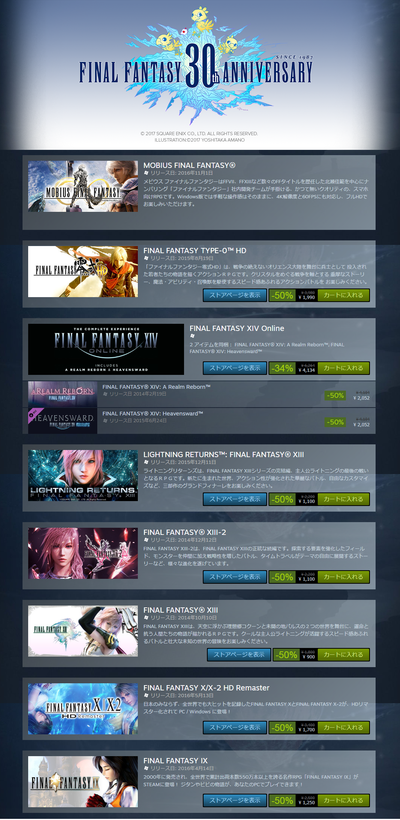Open MOBIUS FINAL FANTASY banner thumbnail

pos(83,186)
